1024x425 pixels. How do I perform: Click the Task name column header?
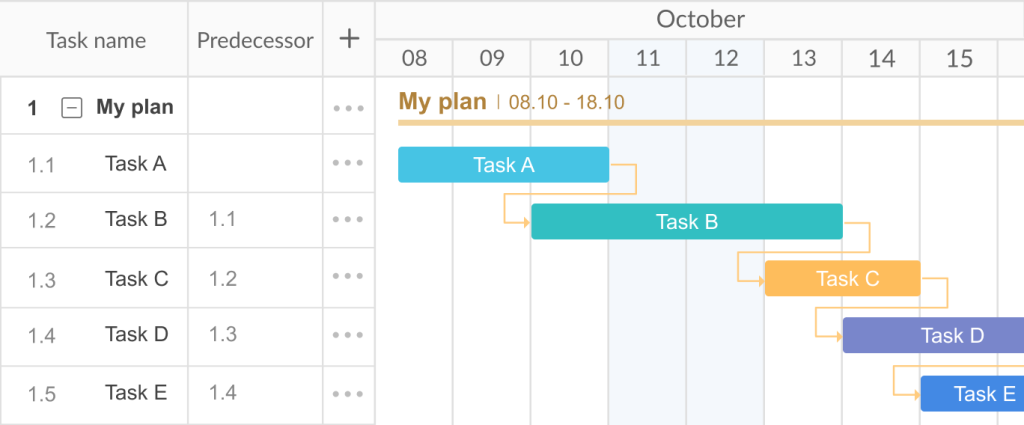click(96, 41)
